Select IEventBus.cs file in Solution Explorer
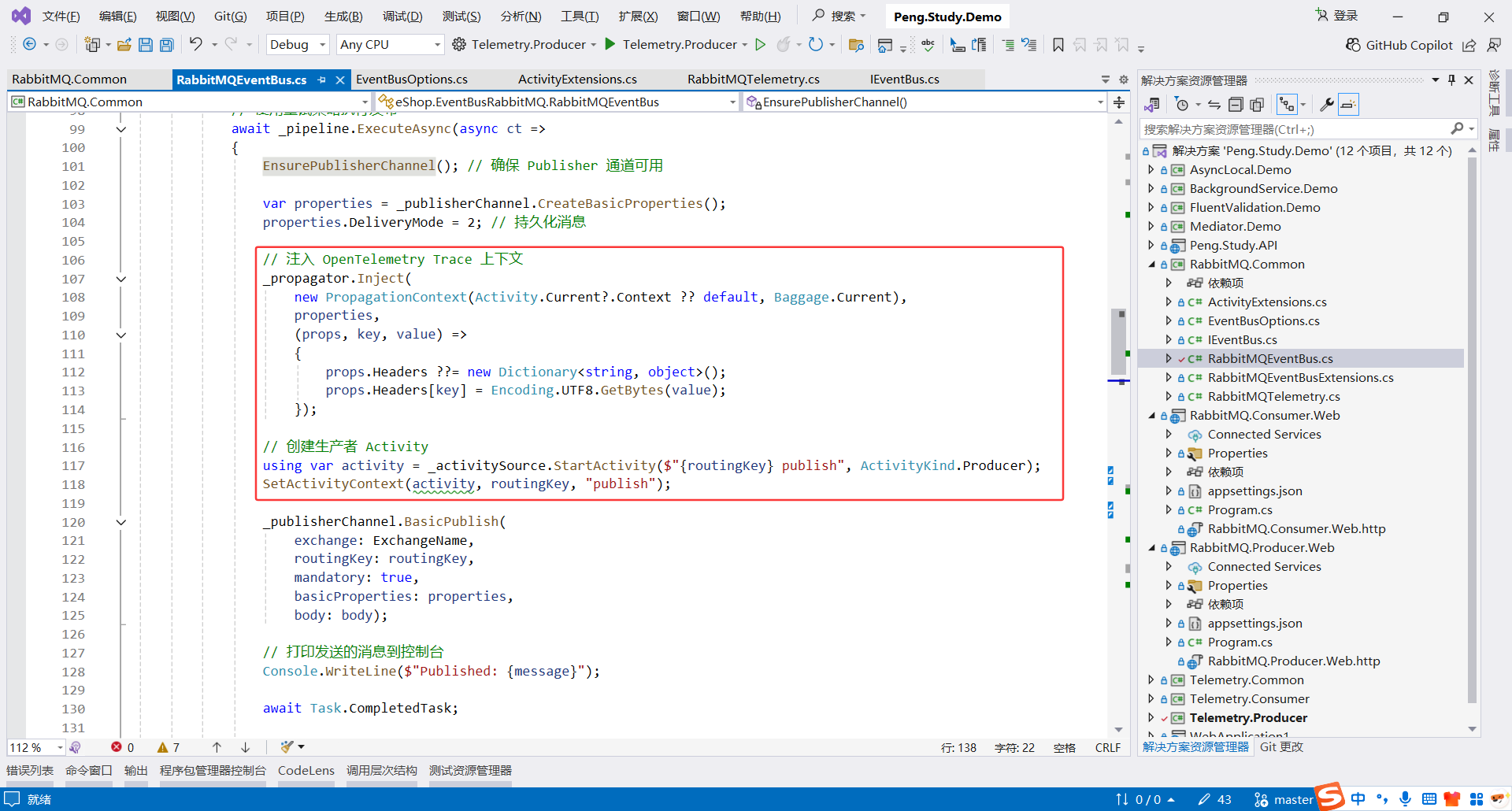 (x=1243, y=340)
